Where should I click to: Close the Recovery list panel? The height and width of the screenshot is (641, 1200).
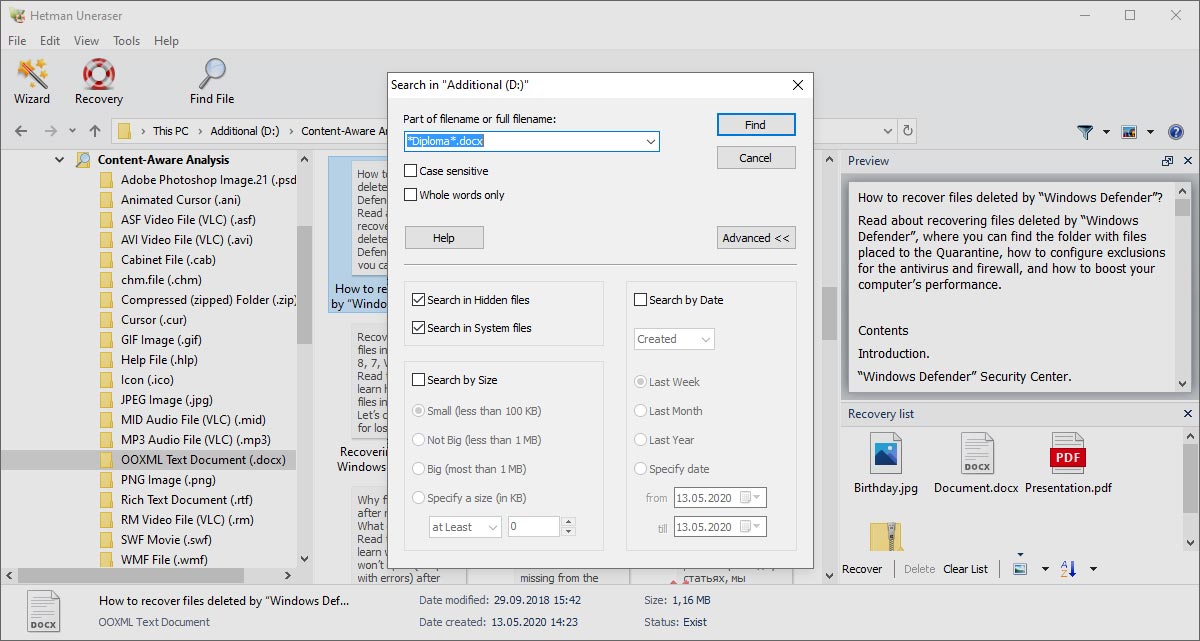1188,414
